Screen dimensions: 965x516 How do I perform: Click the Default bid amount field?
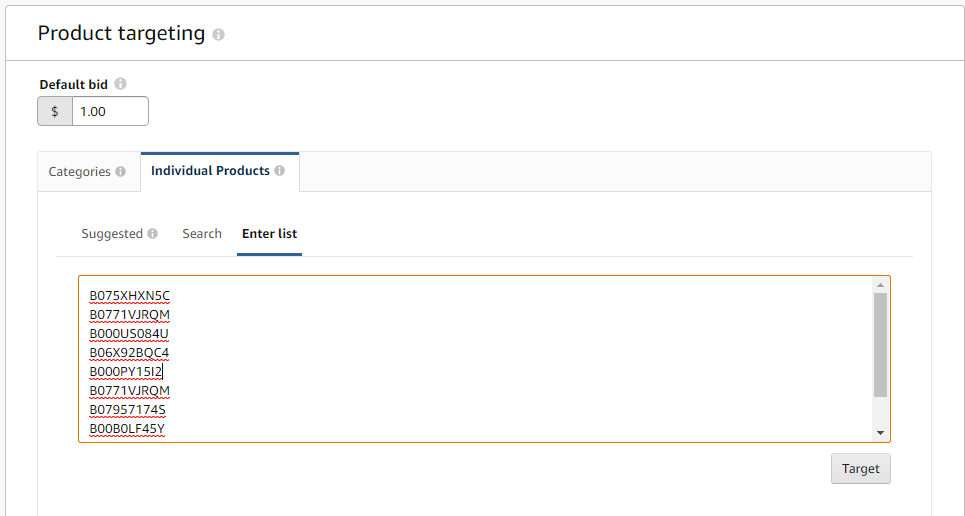110,111
